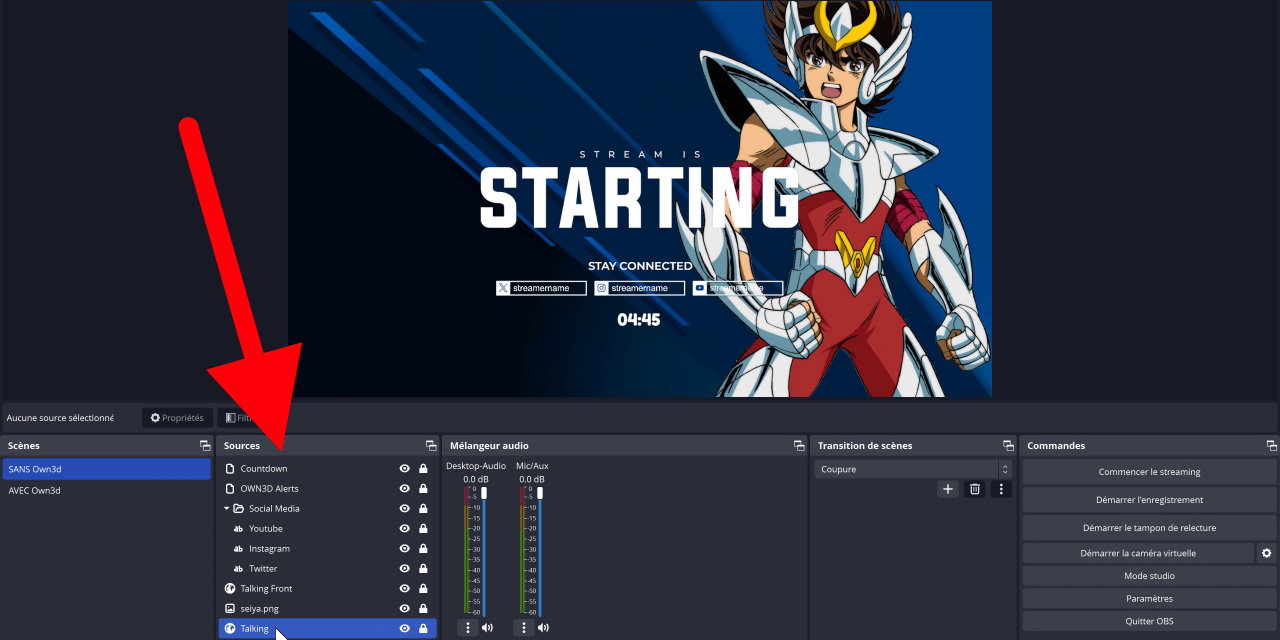The height and width of the screenshot is (640, 1280).
Task: Add a new scene transition
Action: point(948,489)
